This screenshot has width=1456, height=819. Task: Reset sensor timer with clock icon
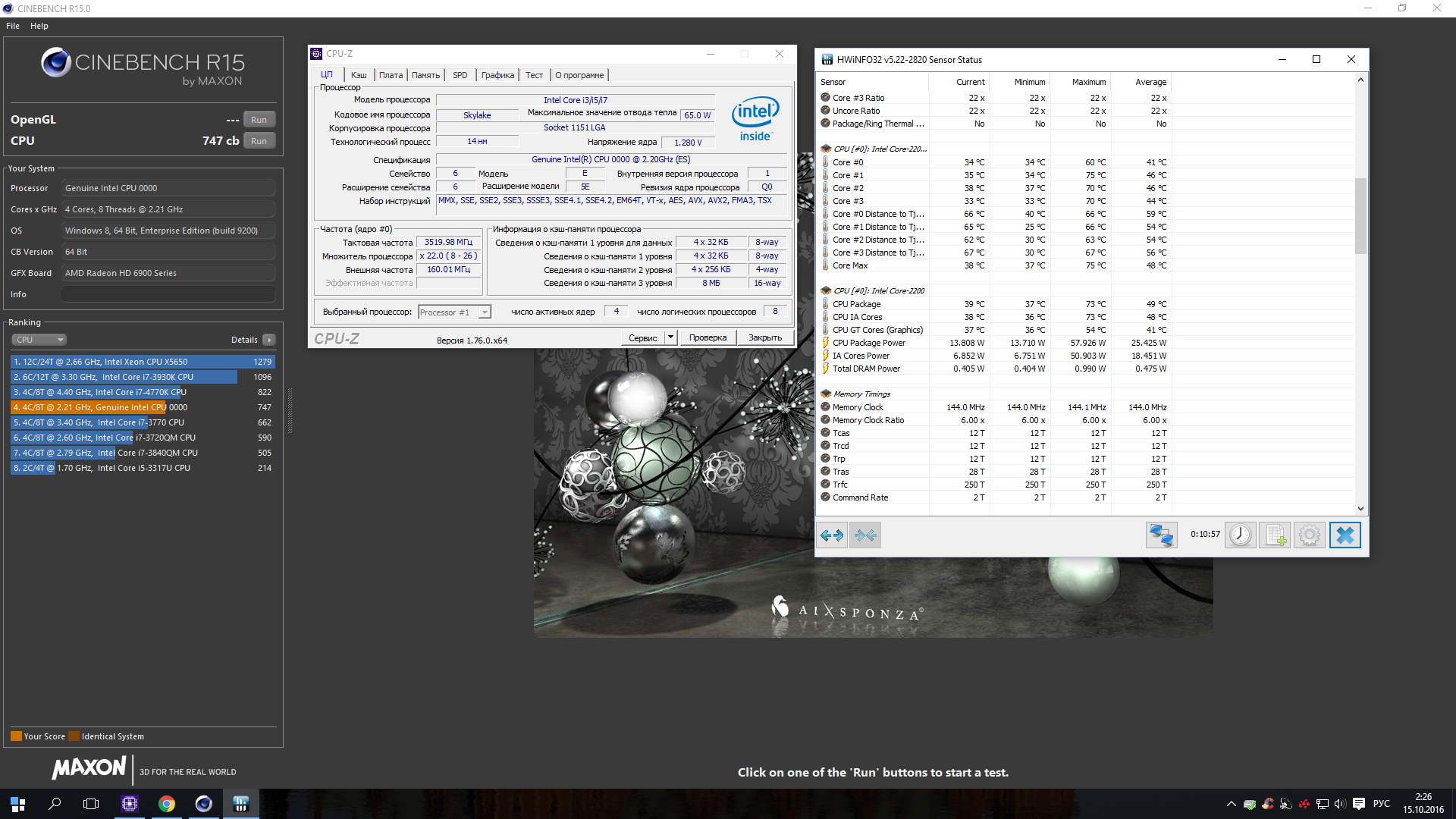pyautogui.click(x=1241, y=535)
